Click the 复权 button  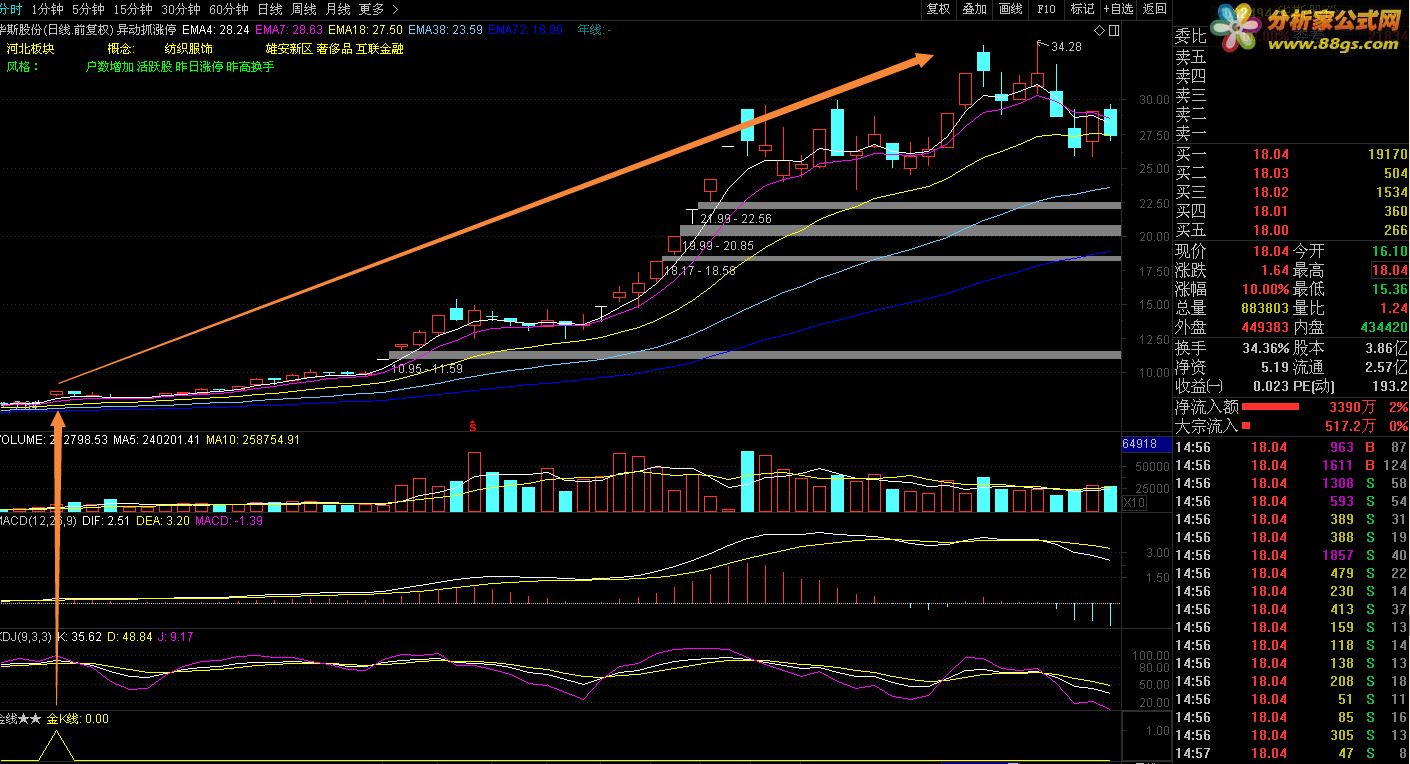point(938,9)
